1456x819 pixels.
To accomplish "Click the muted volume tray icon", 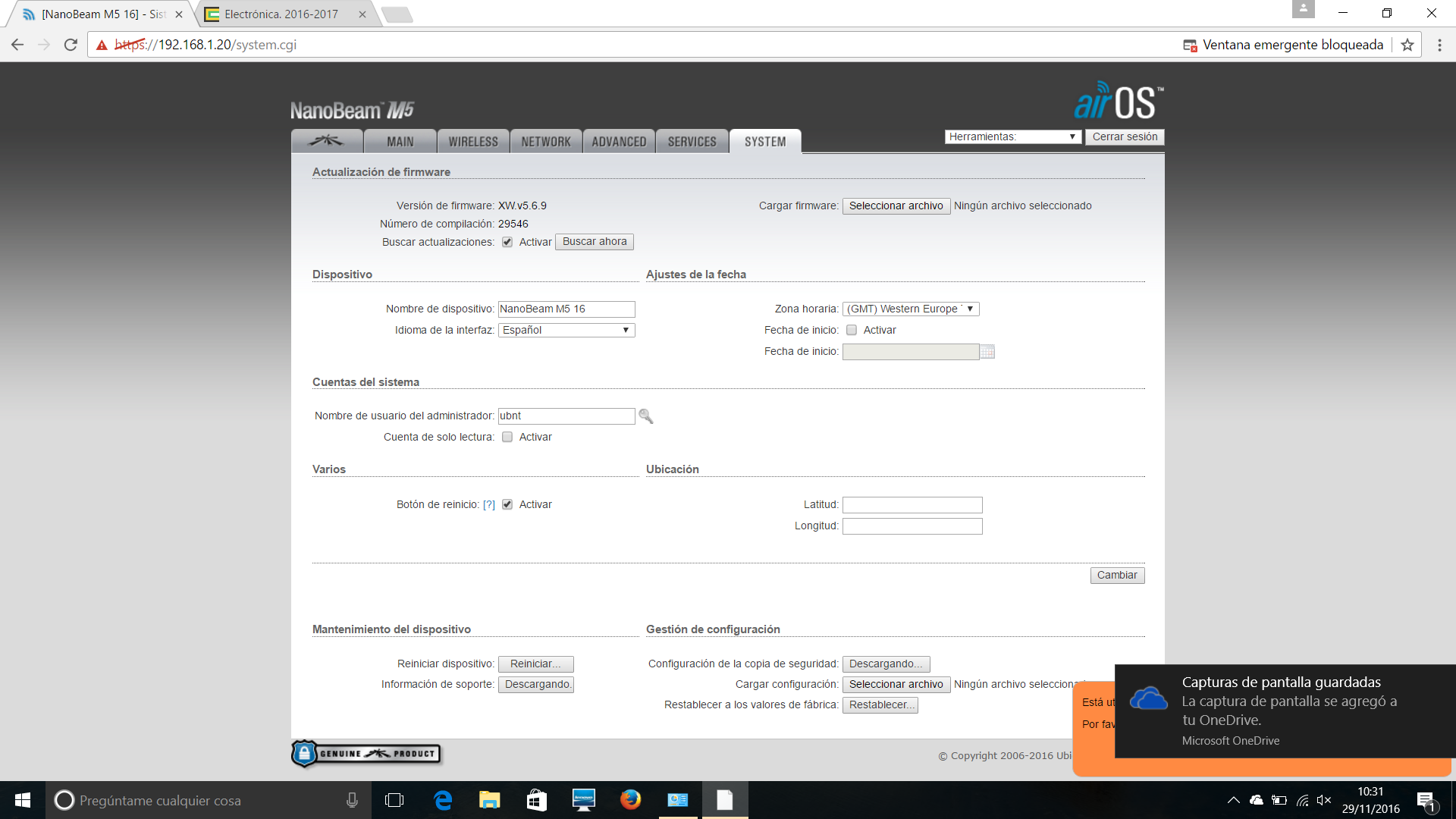I will [x=1324, y=800].
